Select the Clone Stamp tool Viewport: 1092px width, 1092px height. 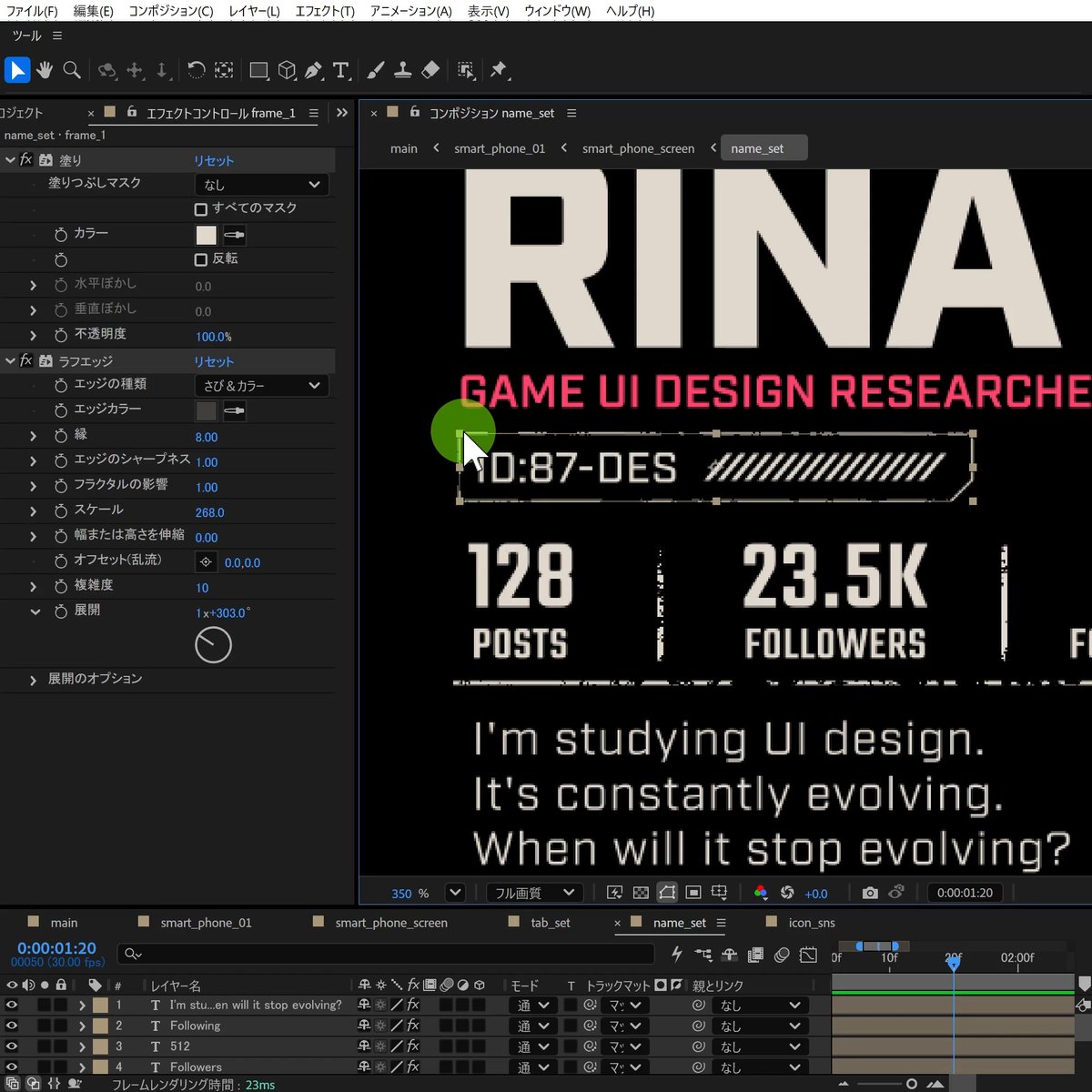click(403, 70)
